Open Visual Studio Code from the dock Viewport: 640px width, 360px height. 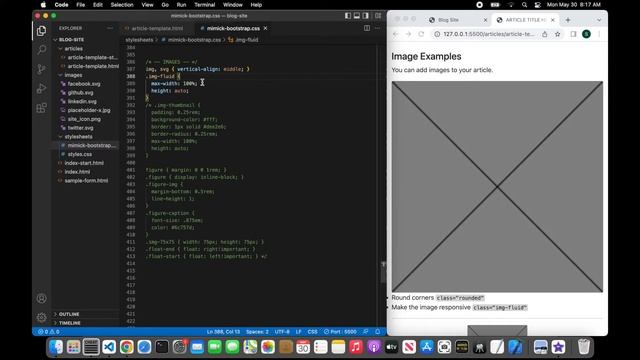tap(109, 347)
